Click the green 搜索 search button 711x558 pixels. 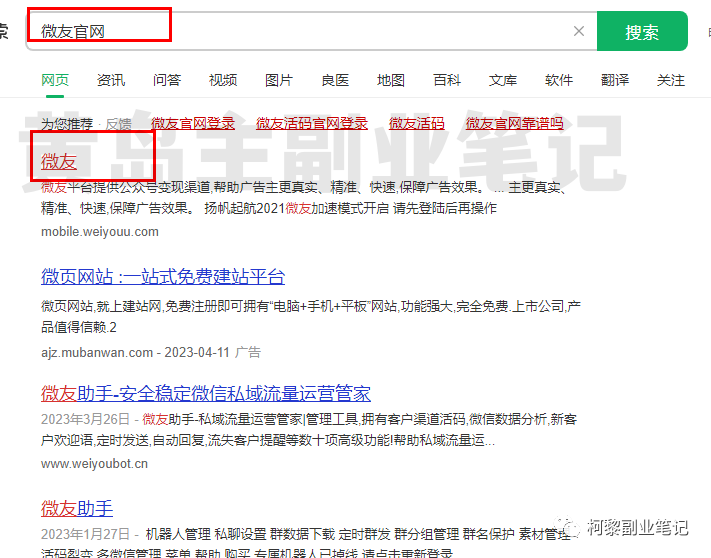[x=642, y=32]
